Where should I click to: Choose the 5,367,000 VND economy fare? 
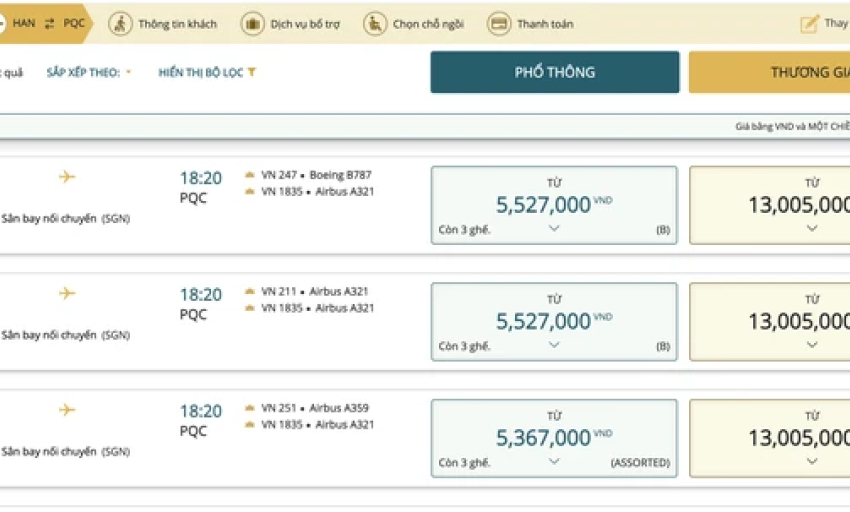(554, 438)
